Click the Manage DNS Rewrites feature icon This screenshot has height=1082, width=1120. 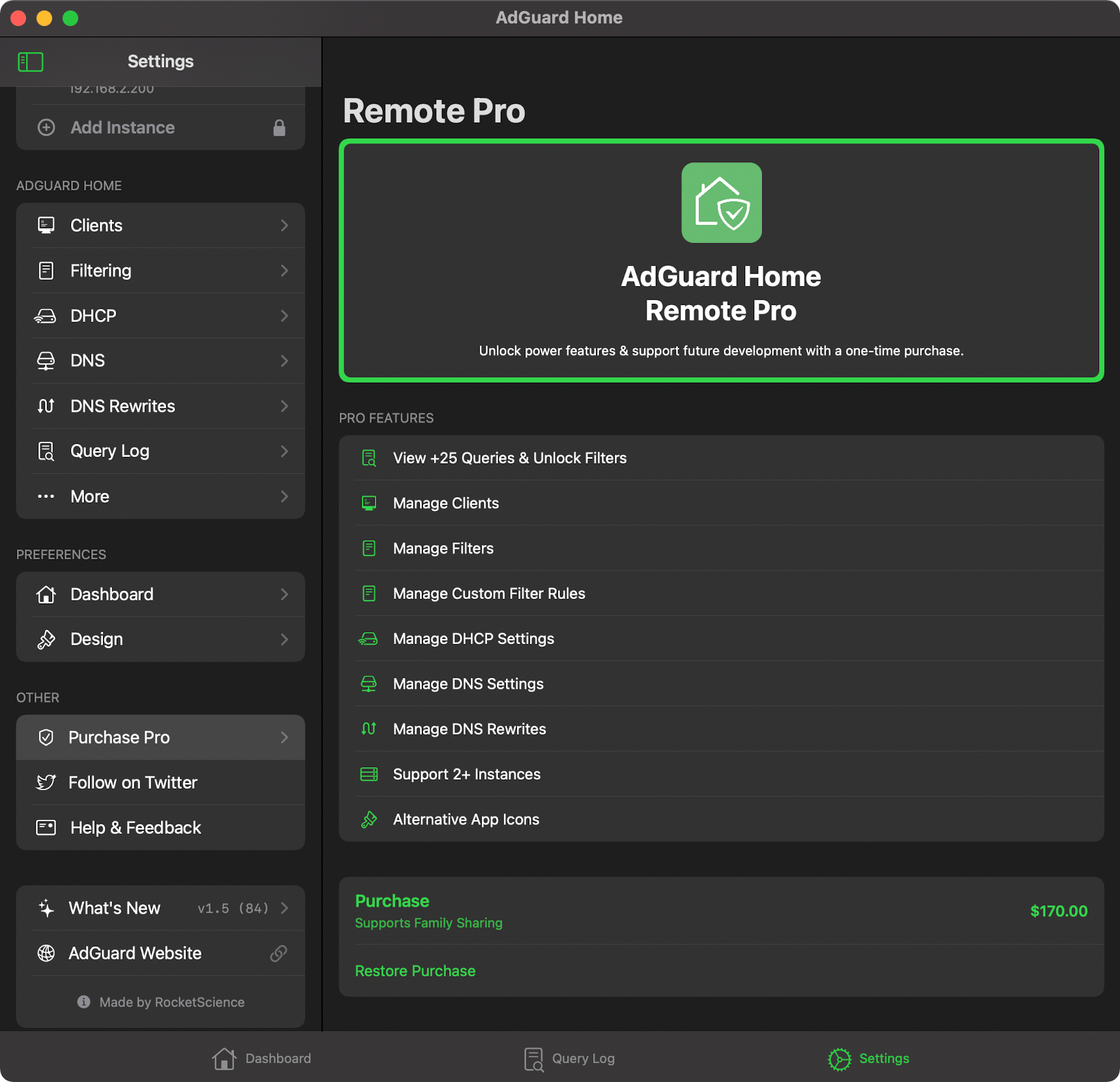click(x=369, y=729)
